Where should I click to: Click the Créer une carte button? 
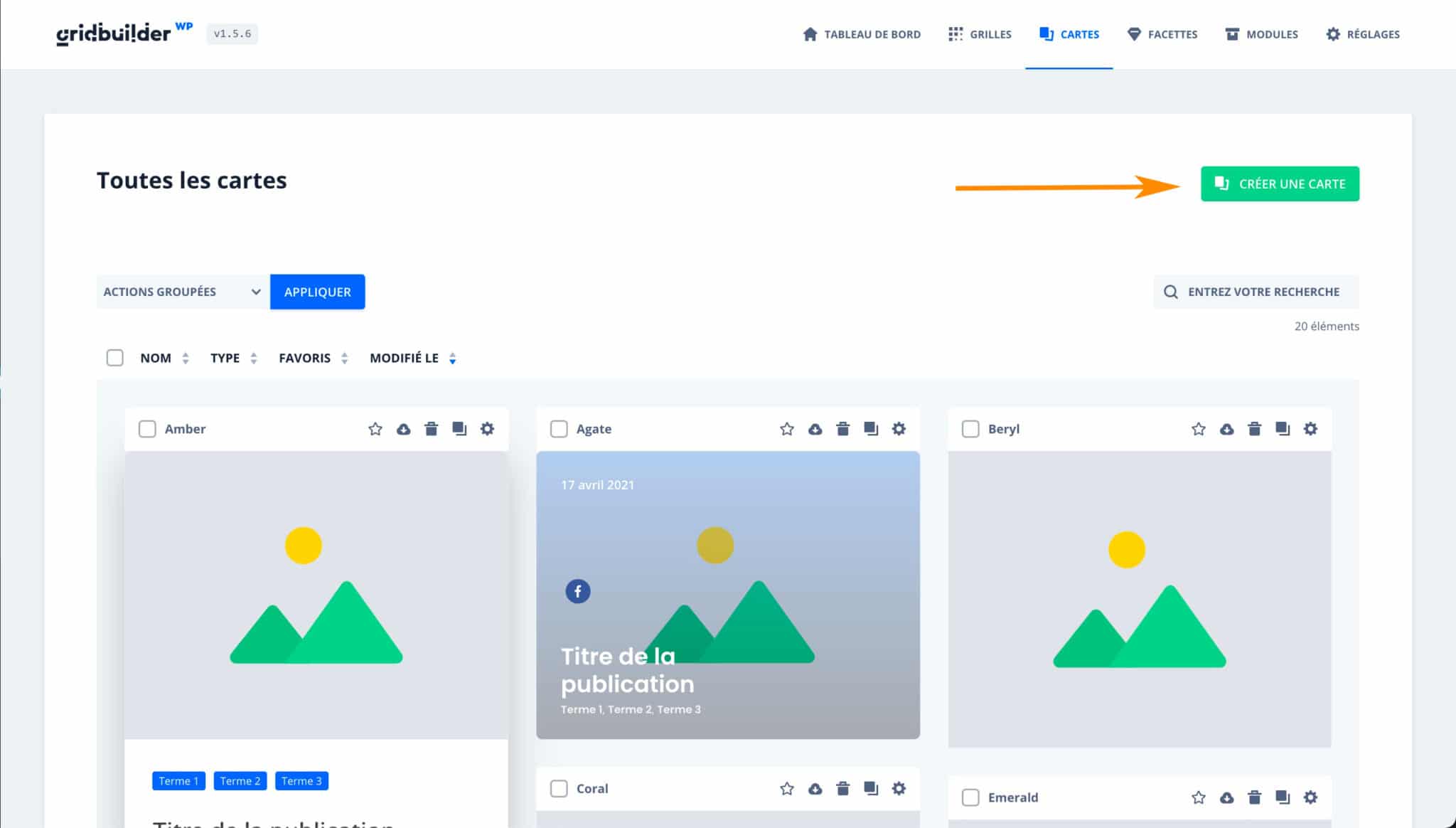[1280, 184]
